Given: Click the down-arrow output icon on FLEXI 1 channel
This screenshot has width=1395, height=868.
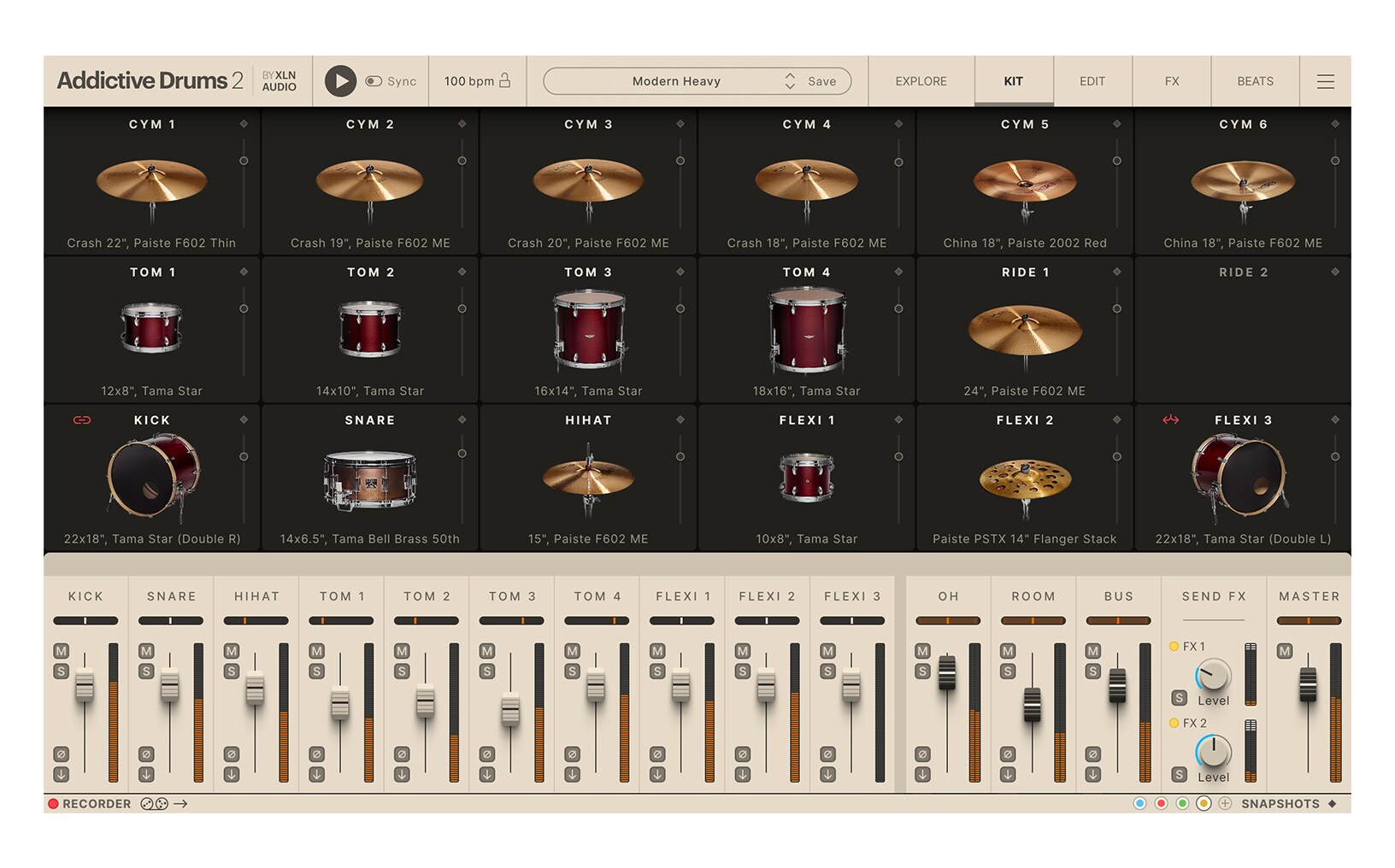Looking at the screenshot, I should coord(656,775).
